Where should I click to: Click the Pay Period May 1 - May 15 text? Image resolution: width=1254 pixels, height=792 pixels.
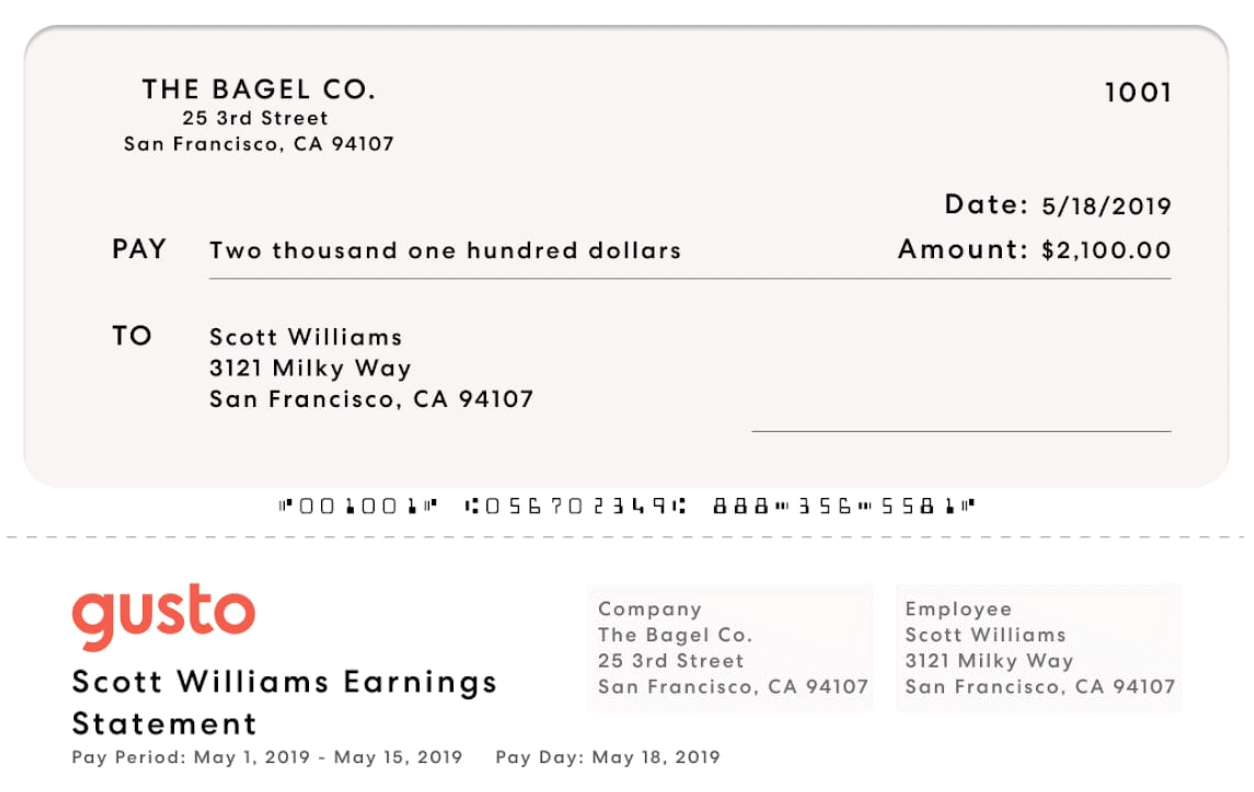267,757
